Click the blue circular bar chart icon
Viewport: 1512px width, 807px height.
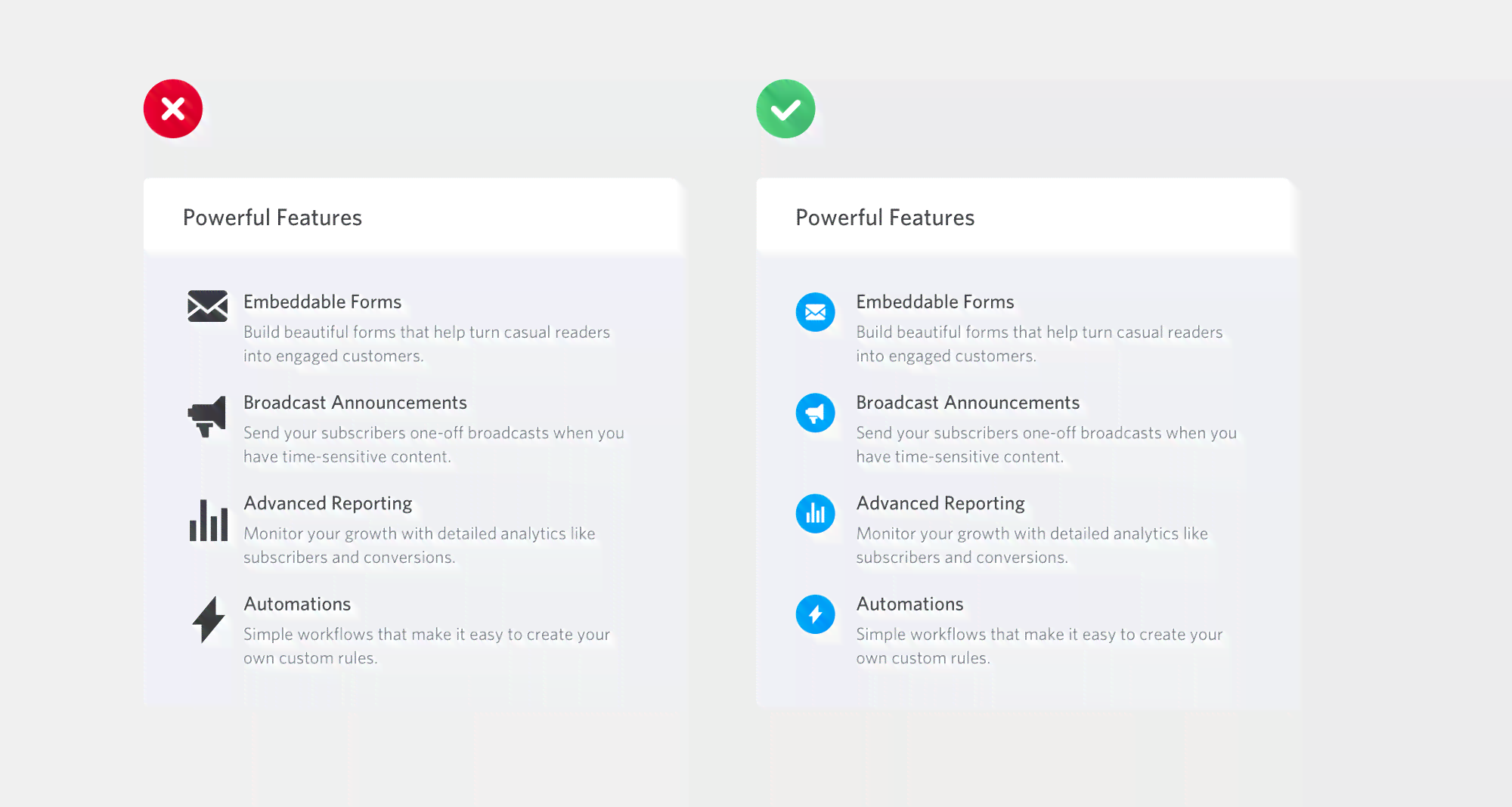(x=815, y=514)
